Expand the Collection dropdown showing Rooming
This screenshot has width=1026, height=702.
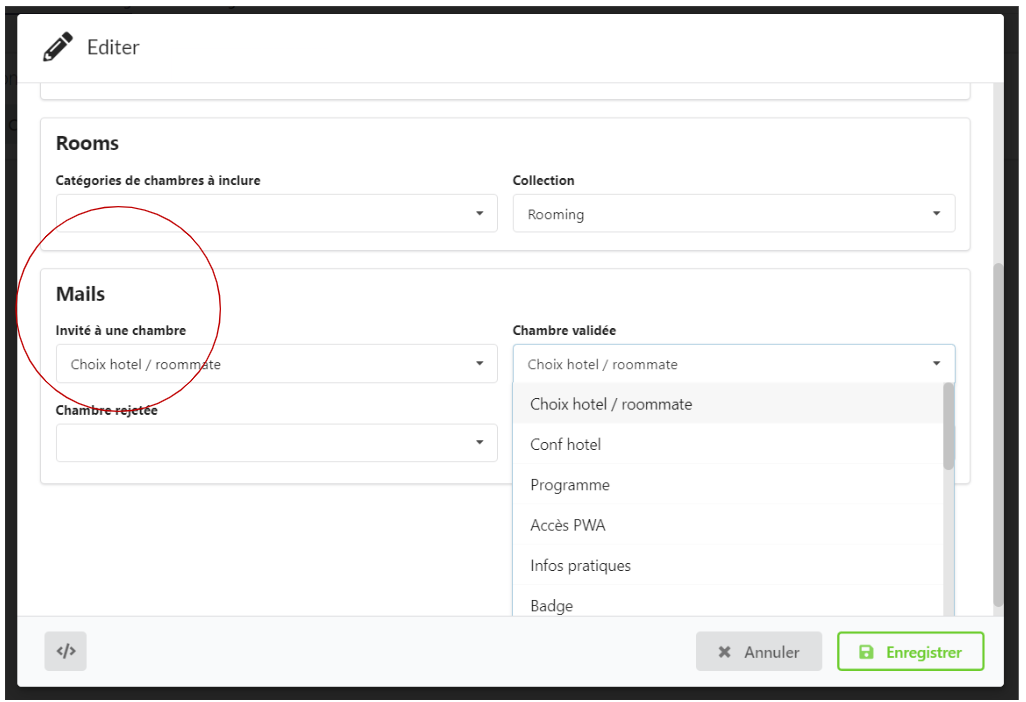[733, 214]
